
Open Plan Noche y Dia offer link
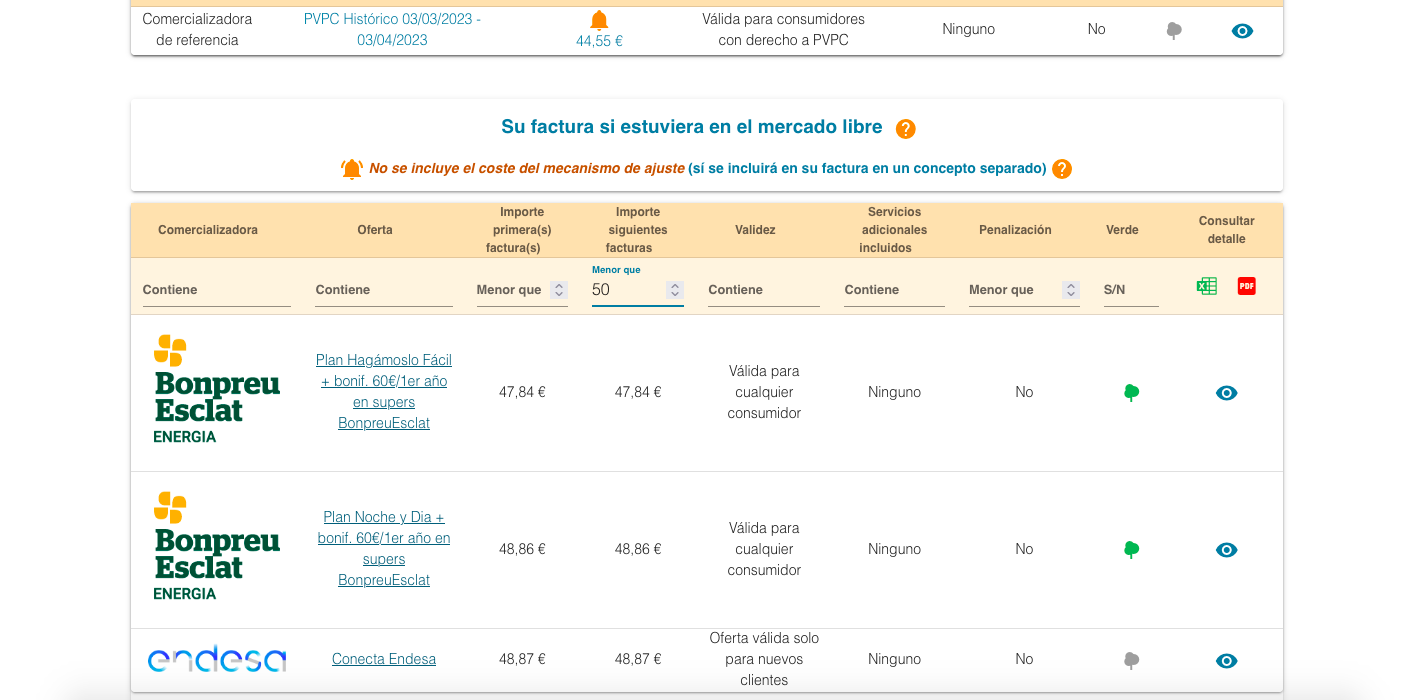(384, 548)
